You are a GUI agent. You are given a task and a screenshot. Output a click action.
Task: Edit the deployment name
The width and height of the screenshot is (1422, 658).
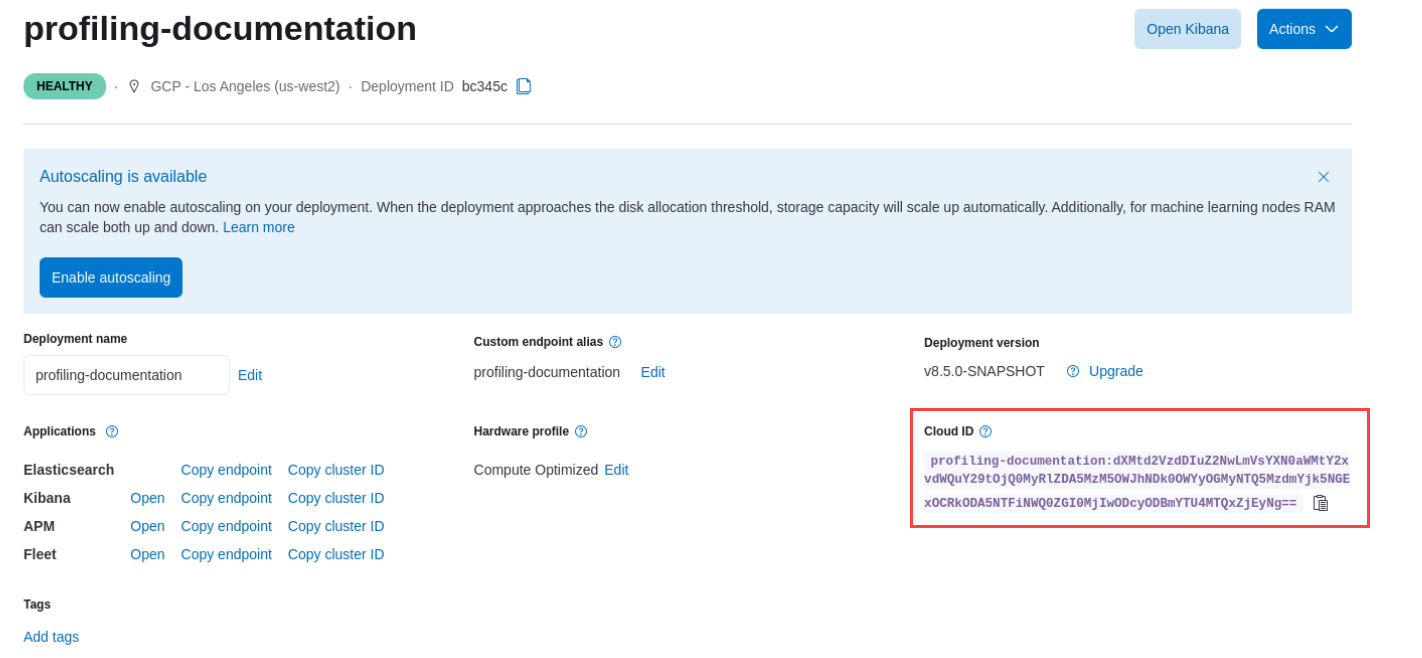pyautogui.click(x=249, y=374)
